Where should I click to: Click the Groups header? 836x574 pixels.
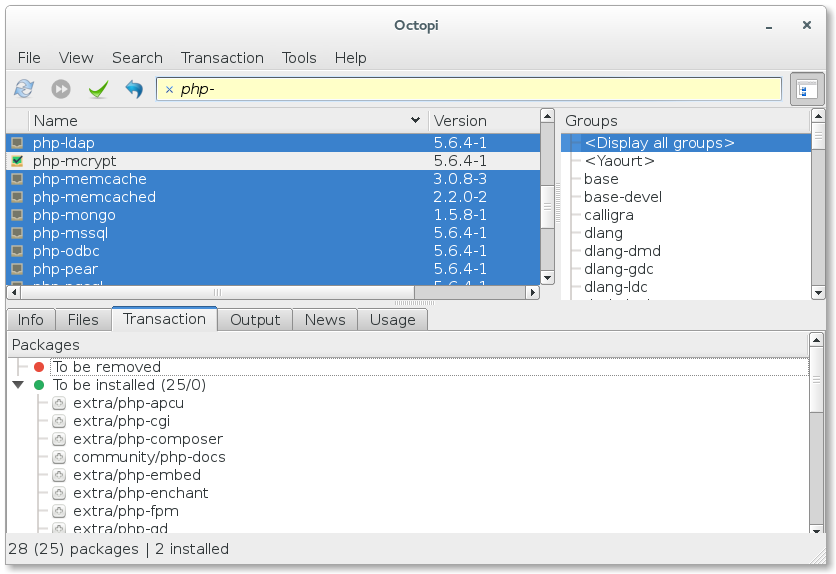pyautogui.click(x=686, y=121)
